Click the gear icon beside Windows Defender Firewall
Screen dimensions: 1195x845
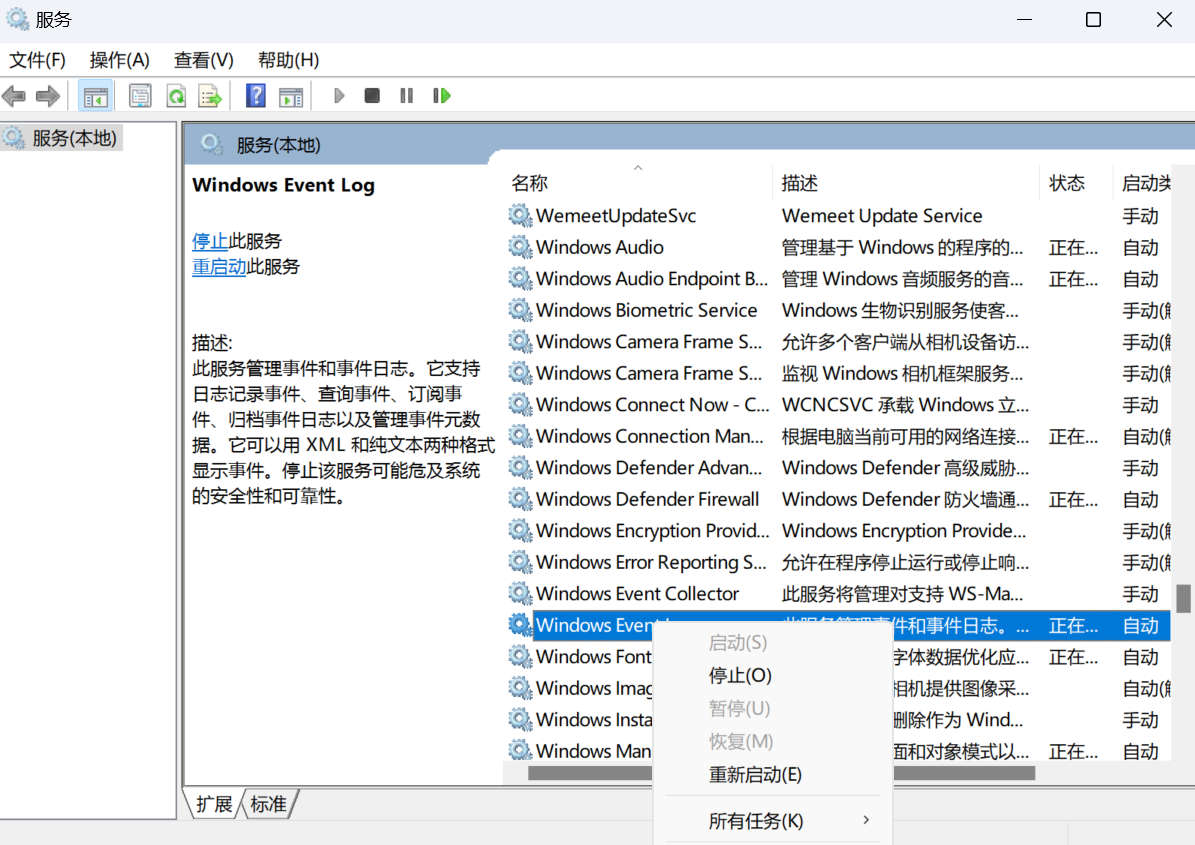[521, 499]
